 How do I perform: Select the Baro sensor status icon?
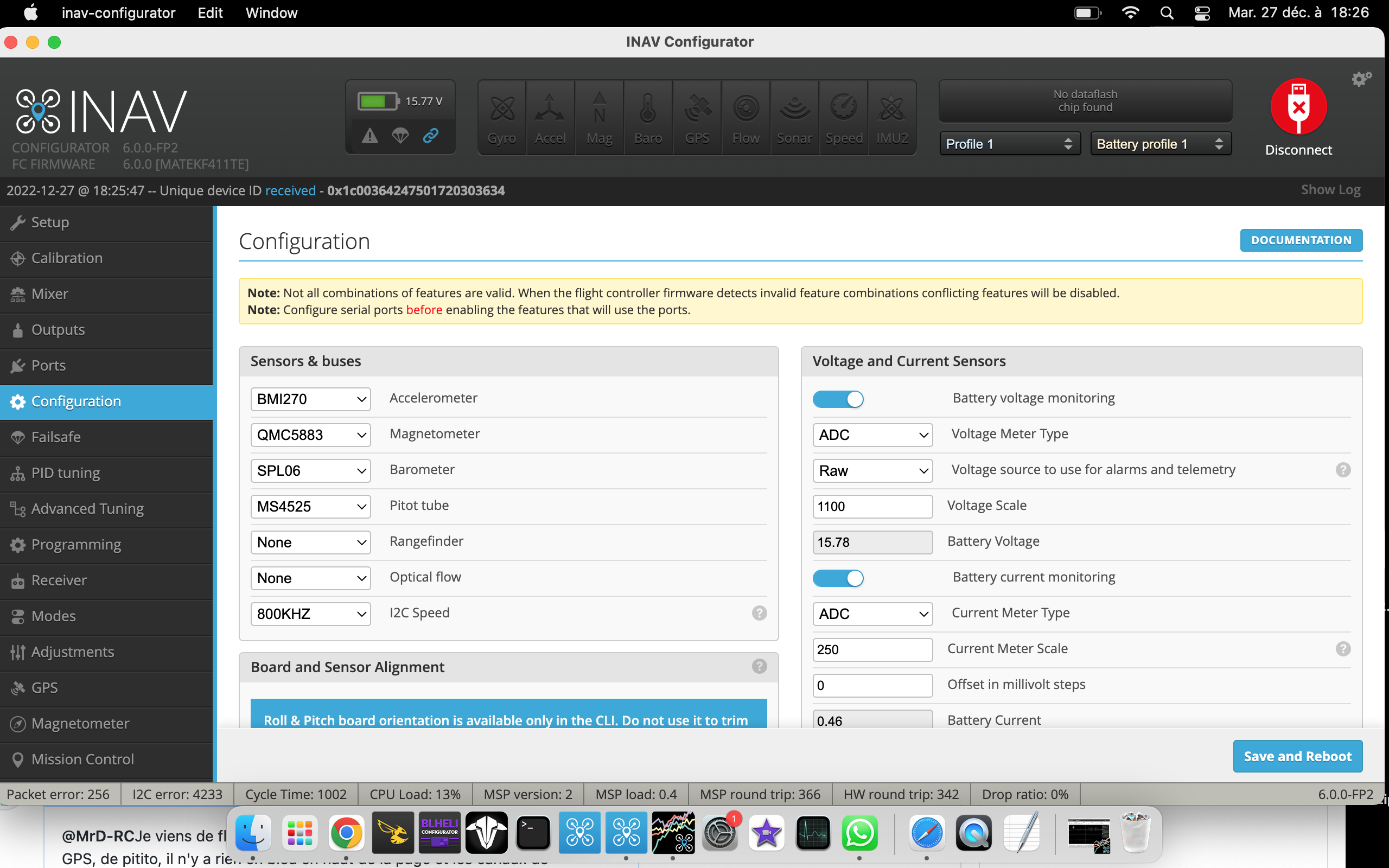point(647,116)
